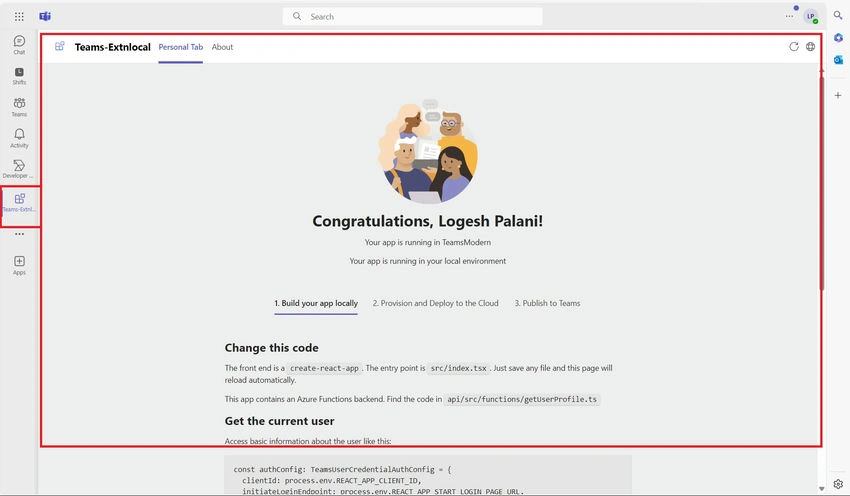
Task: Click the 'Change this code' heading
Action: pyautogui.click(x=272, y=348)
